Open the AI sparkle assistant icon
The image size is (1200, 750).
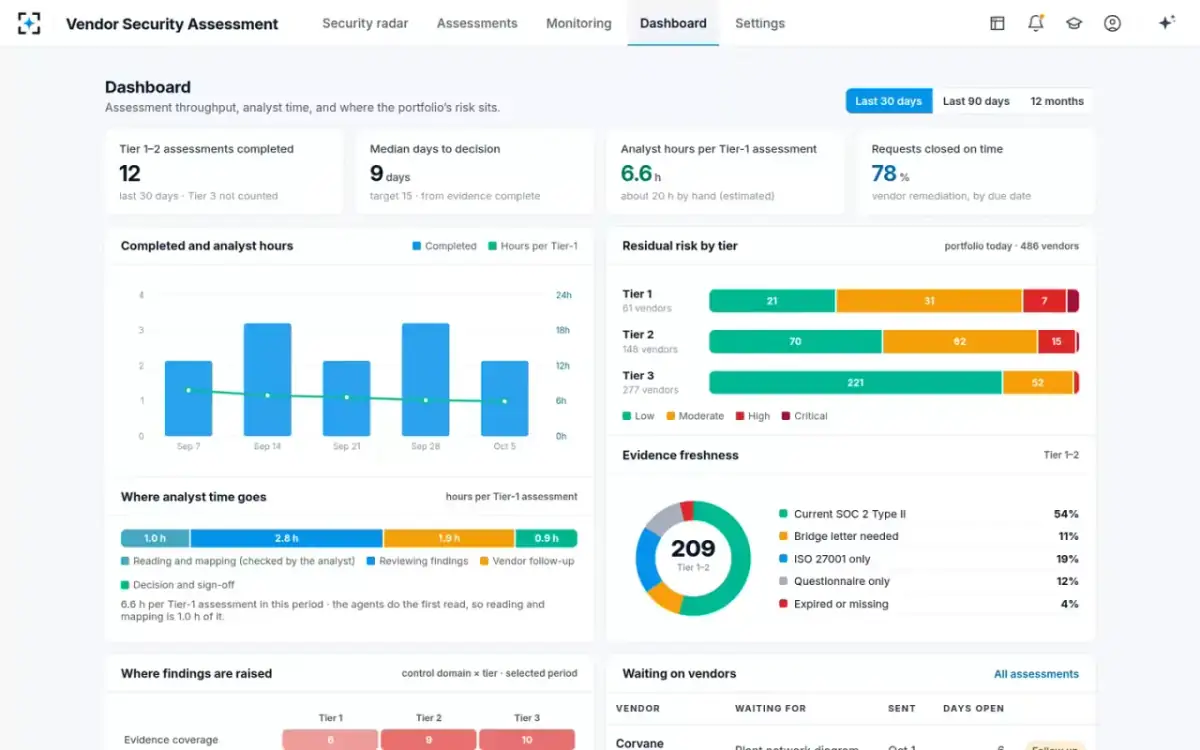[x=1166, y=23]
